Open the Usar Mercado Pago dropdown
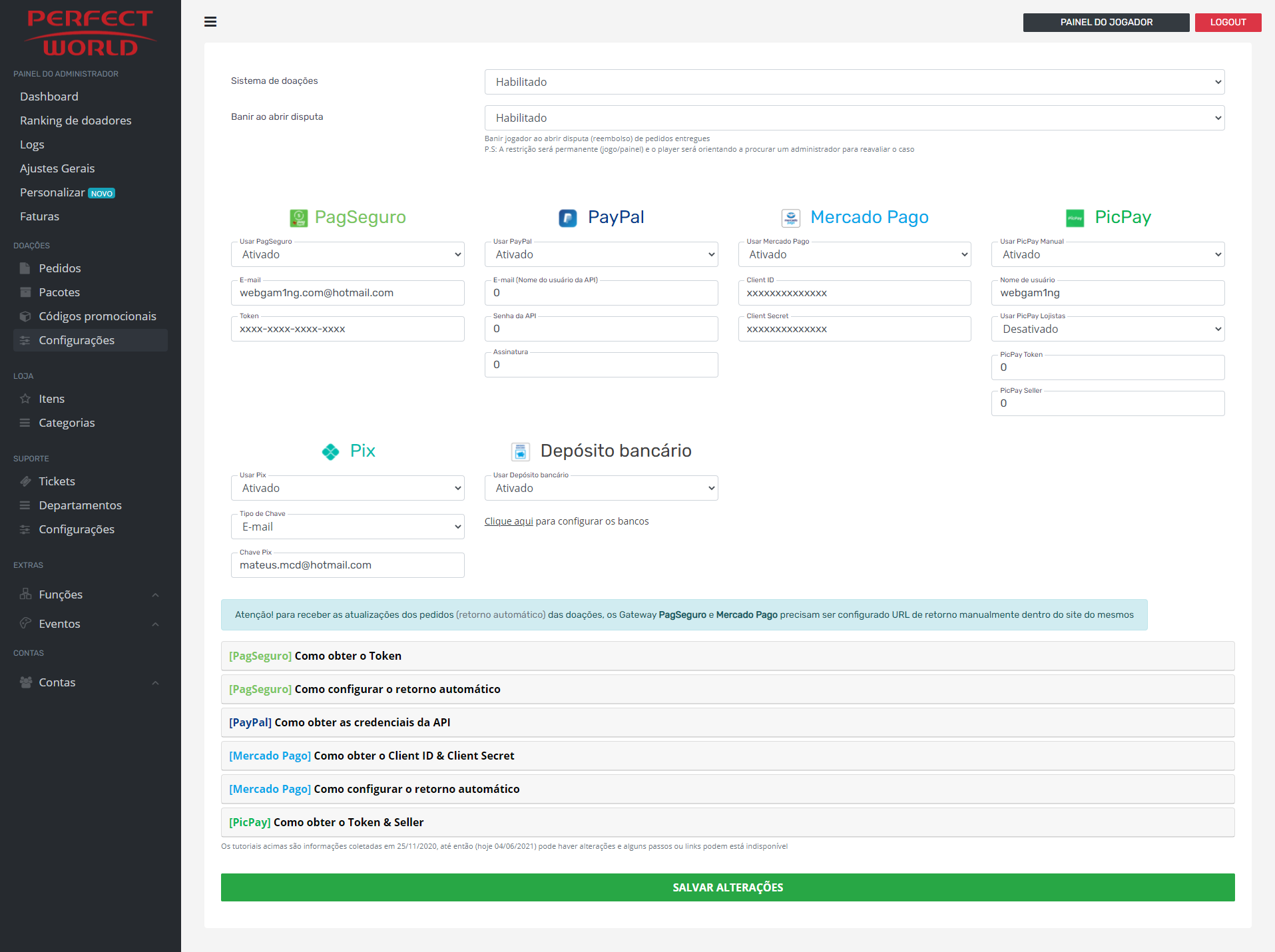 (x=854, y=254)
